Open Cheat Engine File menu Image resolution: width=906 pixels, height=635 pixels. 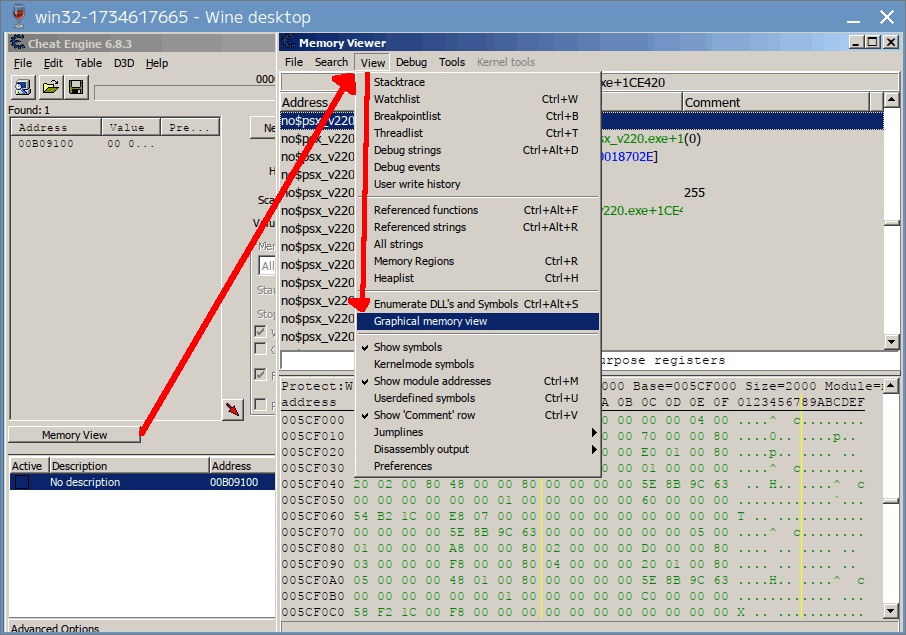coord(23,63)
